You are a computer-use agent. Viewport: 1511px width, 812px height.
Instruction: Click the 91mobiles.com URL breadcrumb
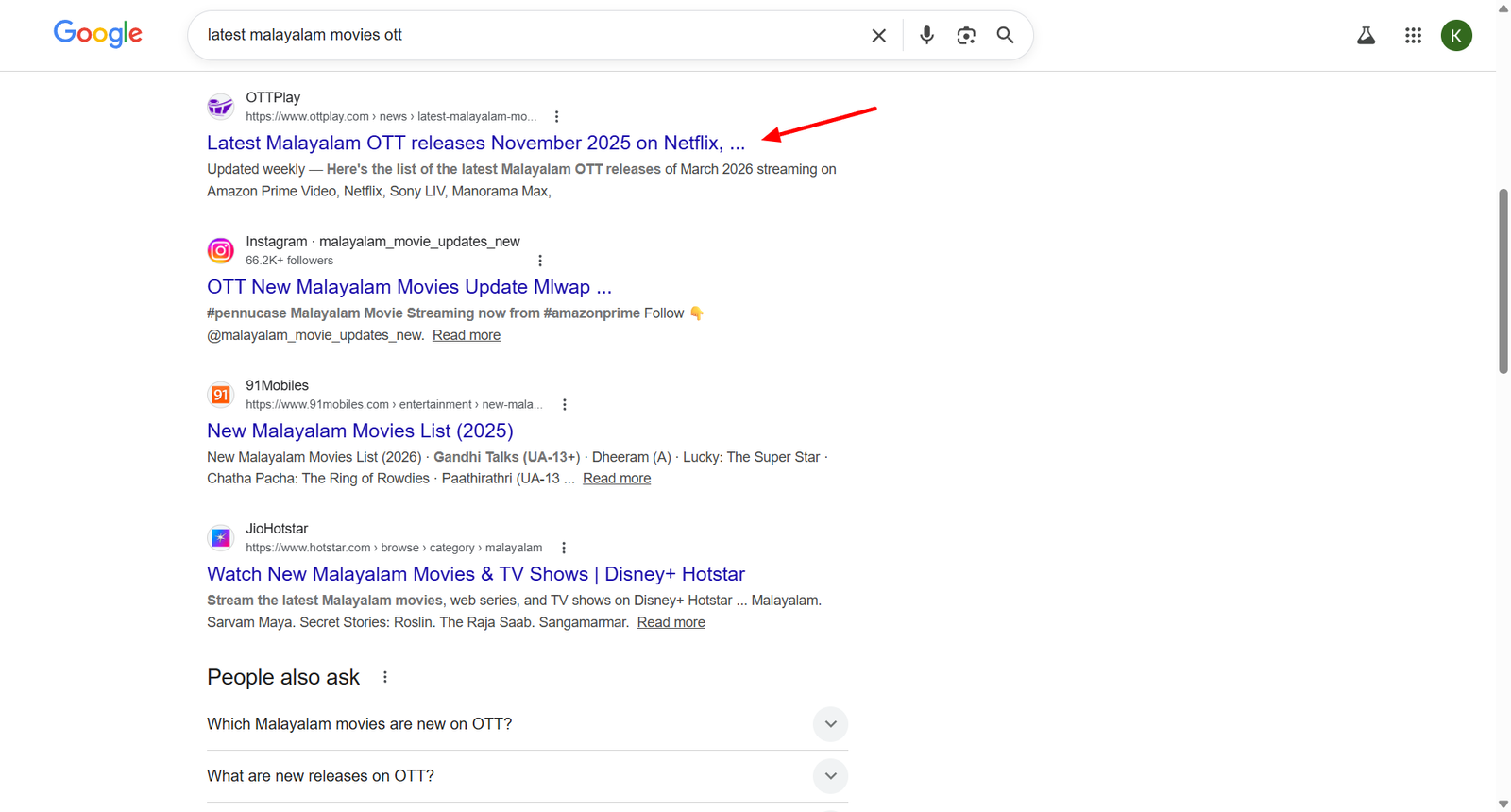[394, 404]
